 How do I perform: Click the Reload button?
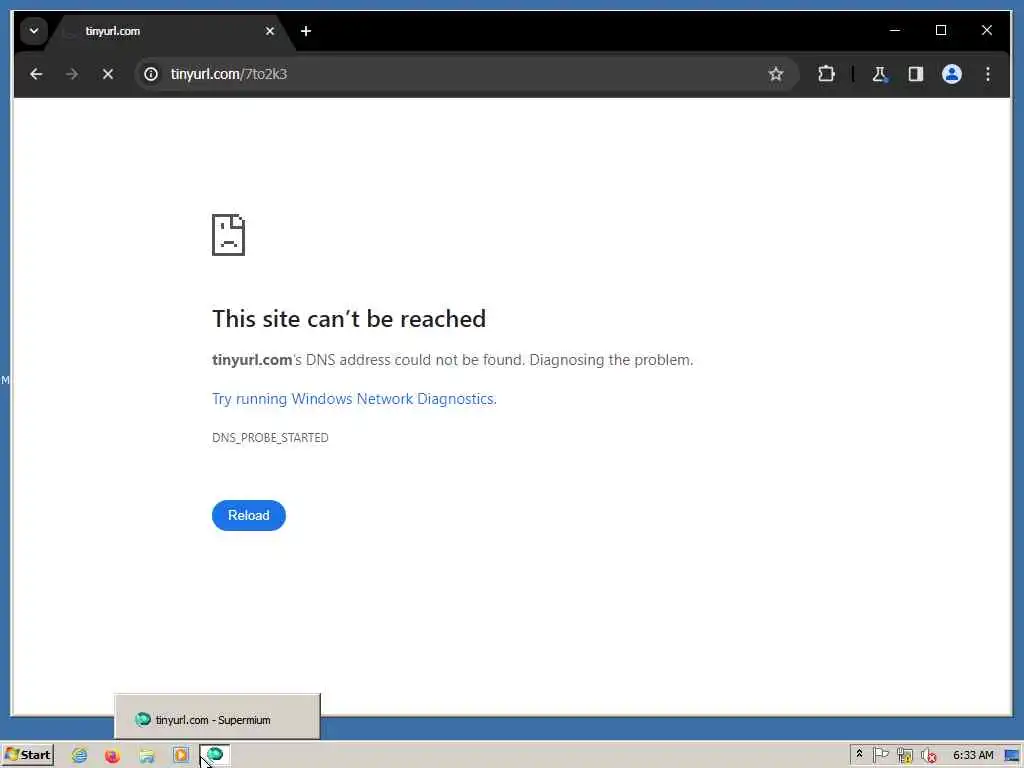coord(249,515)
